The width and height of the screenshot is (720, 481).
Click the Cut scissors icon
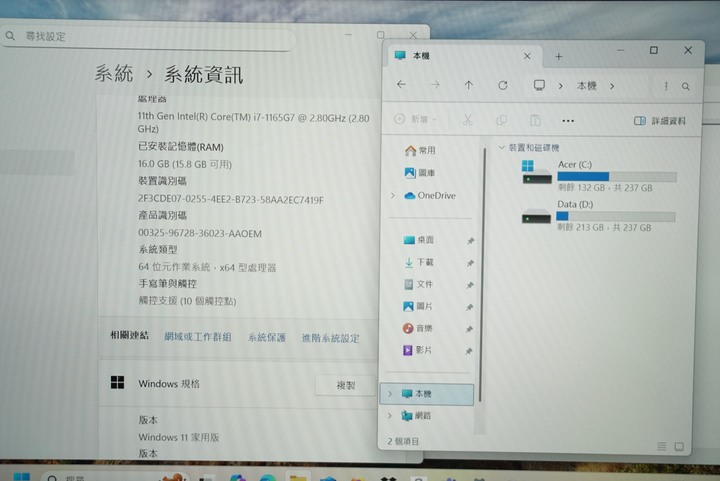click(467, 120)
